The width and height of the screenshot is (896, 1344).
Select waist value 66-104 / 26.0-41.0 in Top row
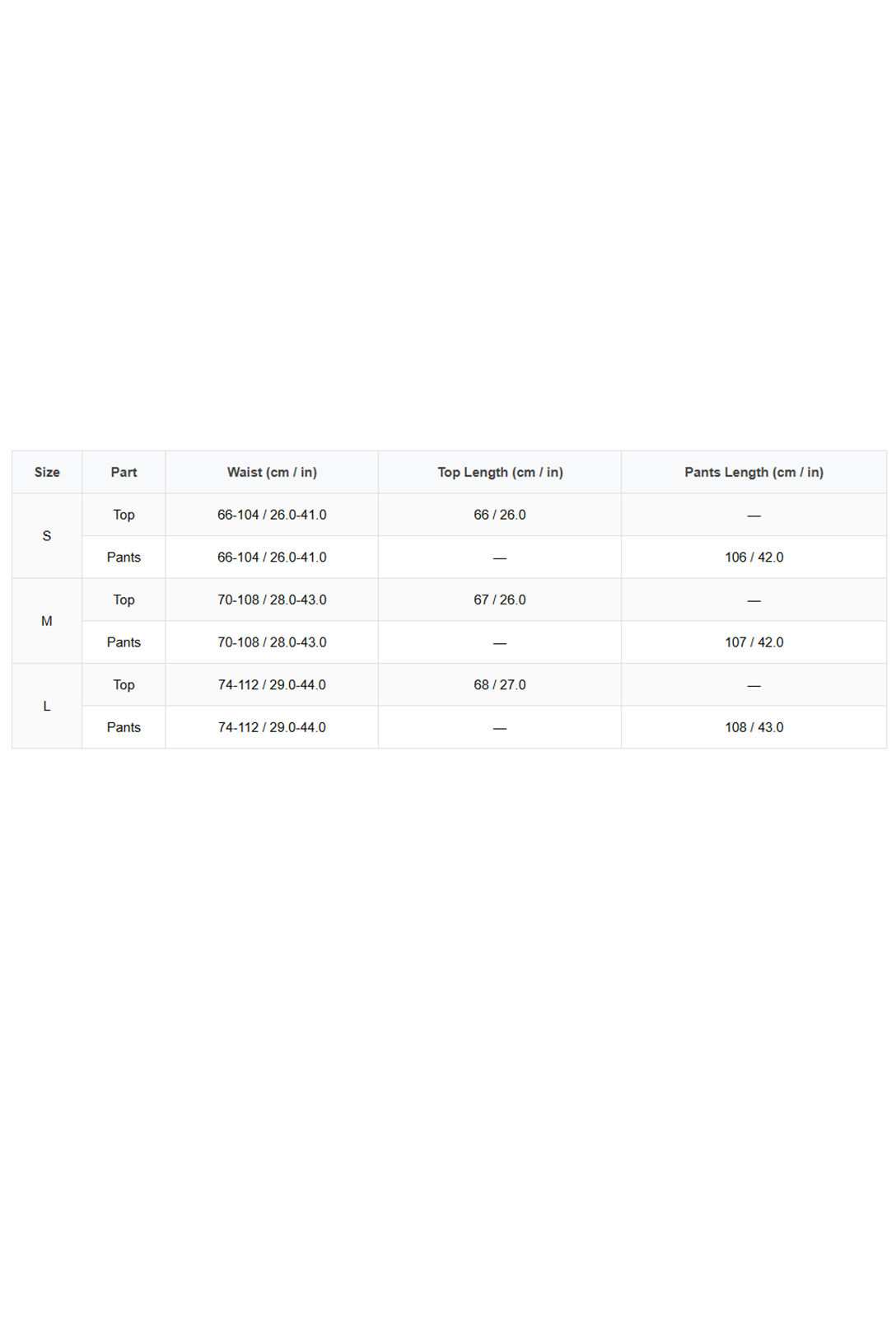272,515
